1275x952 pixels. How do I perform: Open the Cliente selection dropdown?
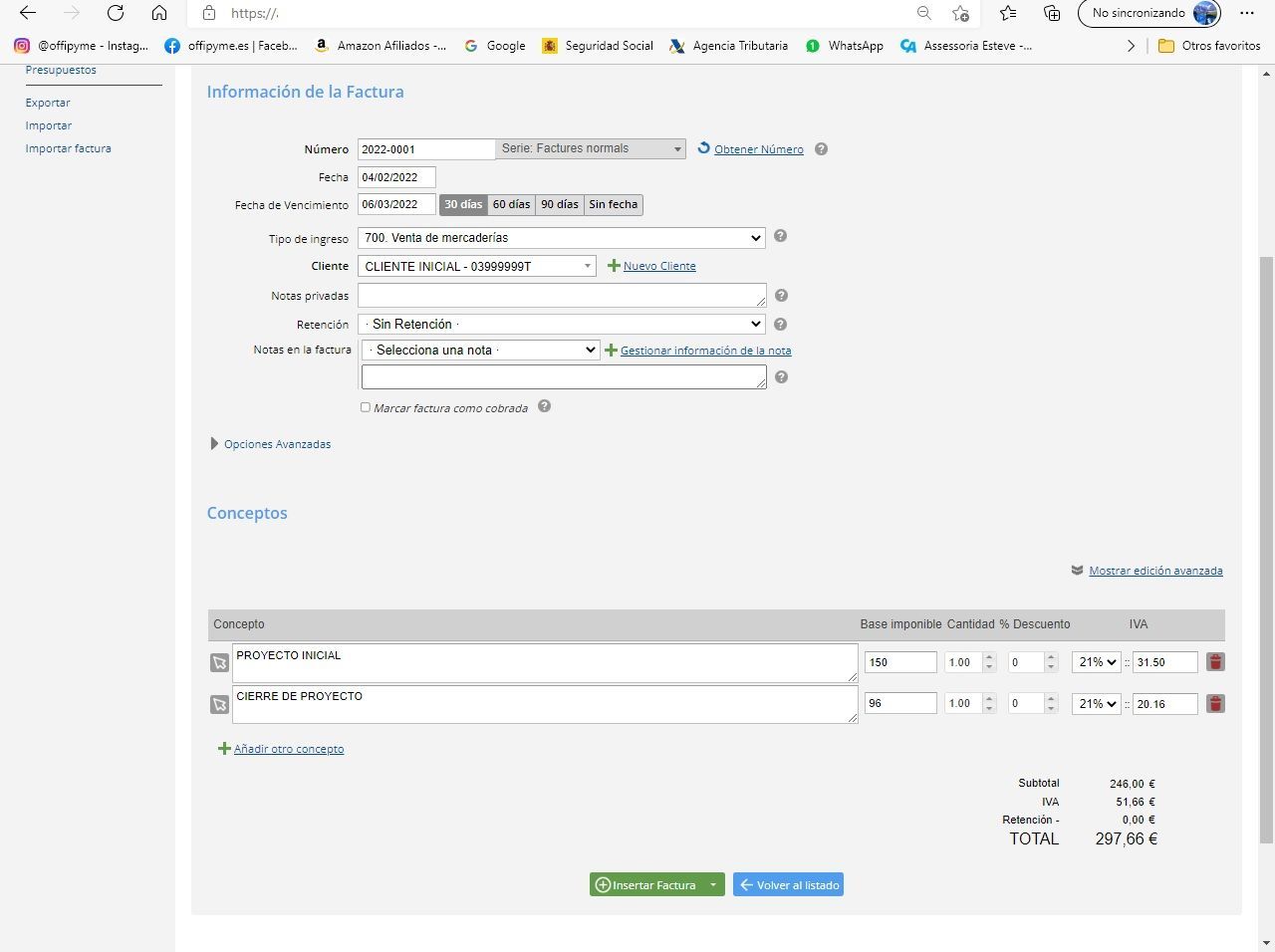tap(477, 267)
